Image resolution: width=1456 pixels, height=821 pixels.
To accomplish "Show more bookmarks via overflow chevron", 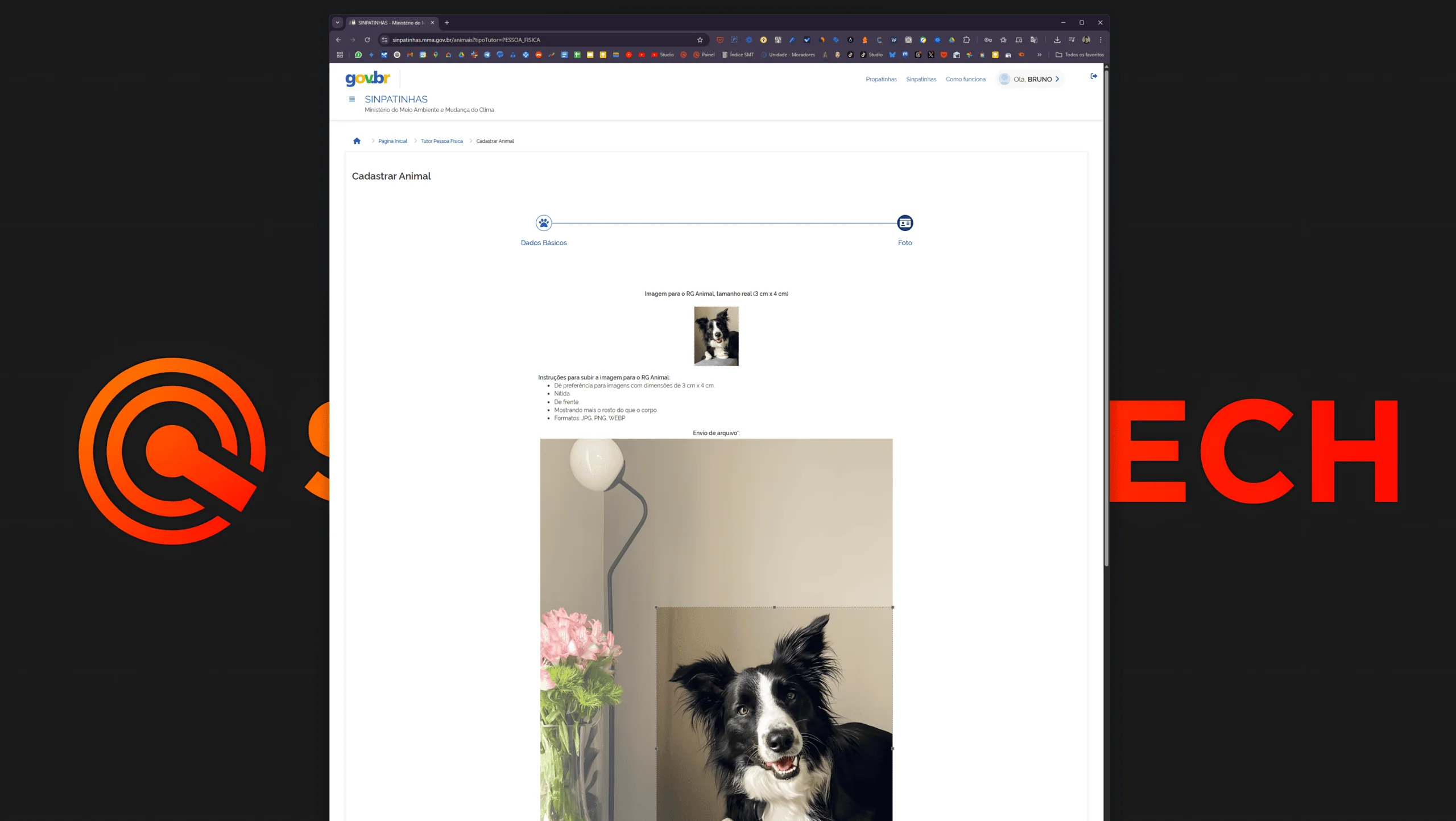I will [1039, 55].
